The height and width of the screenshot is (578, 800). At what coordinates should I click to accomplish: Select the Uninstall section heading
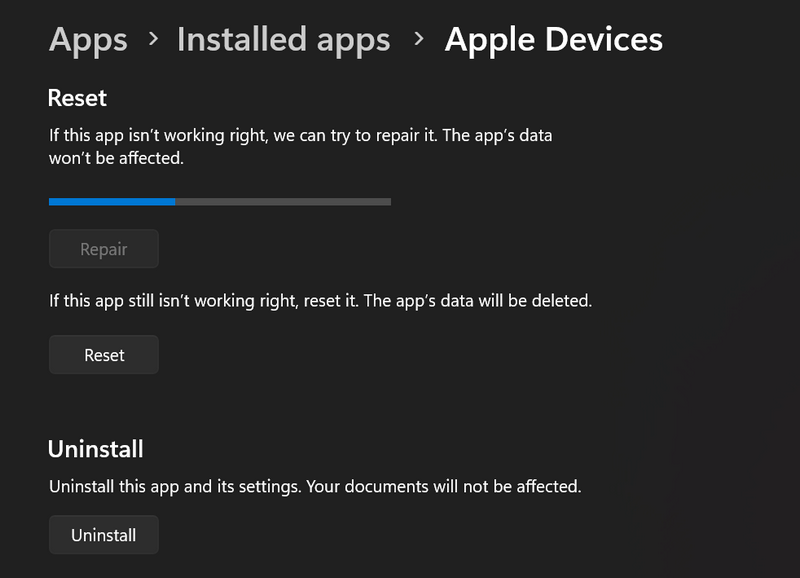pos(96,449)
